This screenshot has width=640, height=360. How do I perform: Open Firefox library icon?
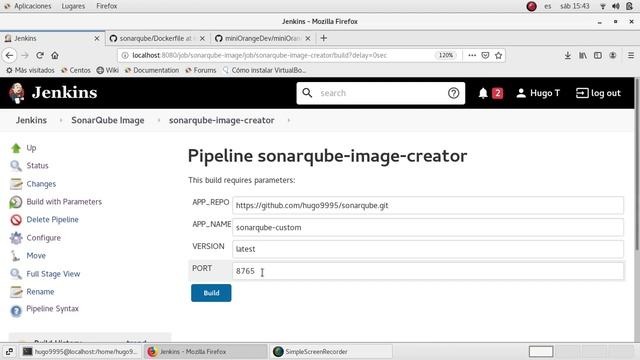point(583,55)
